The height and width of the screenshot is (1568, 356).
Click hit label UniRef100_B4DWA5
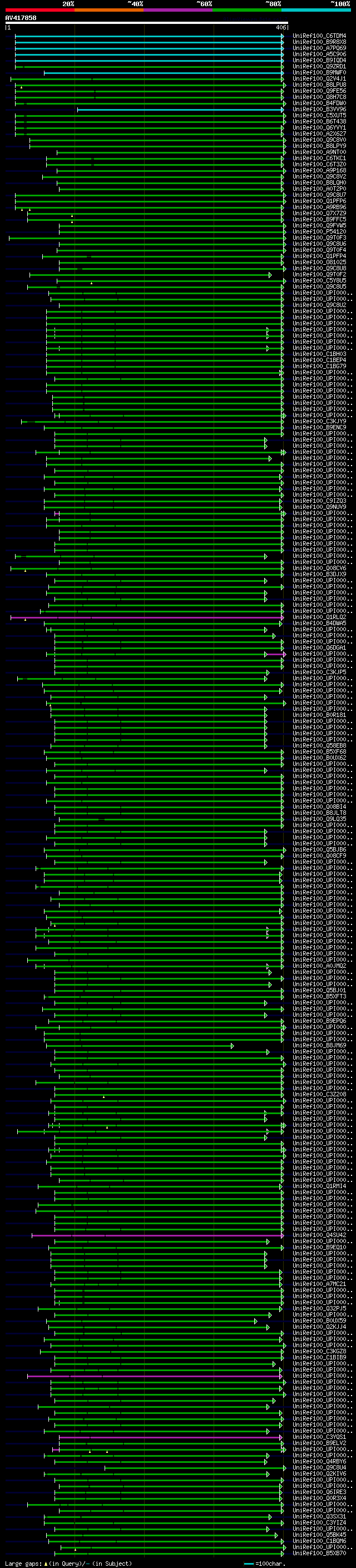point(319,624)
